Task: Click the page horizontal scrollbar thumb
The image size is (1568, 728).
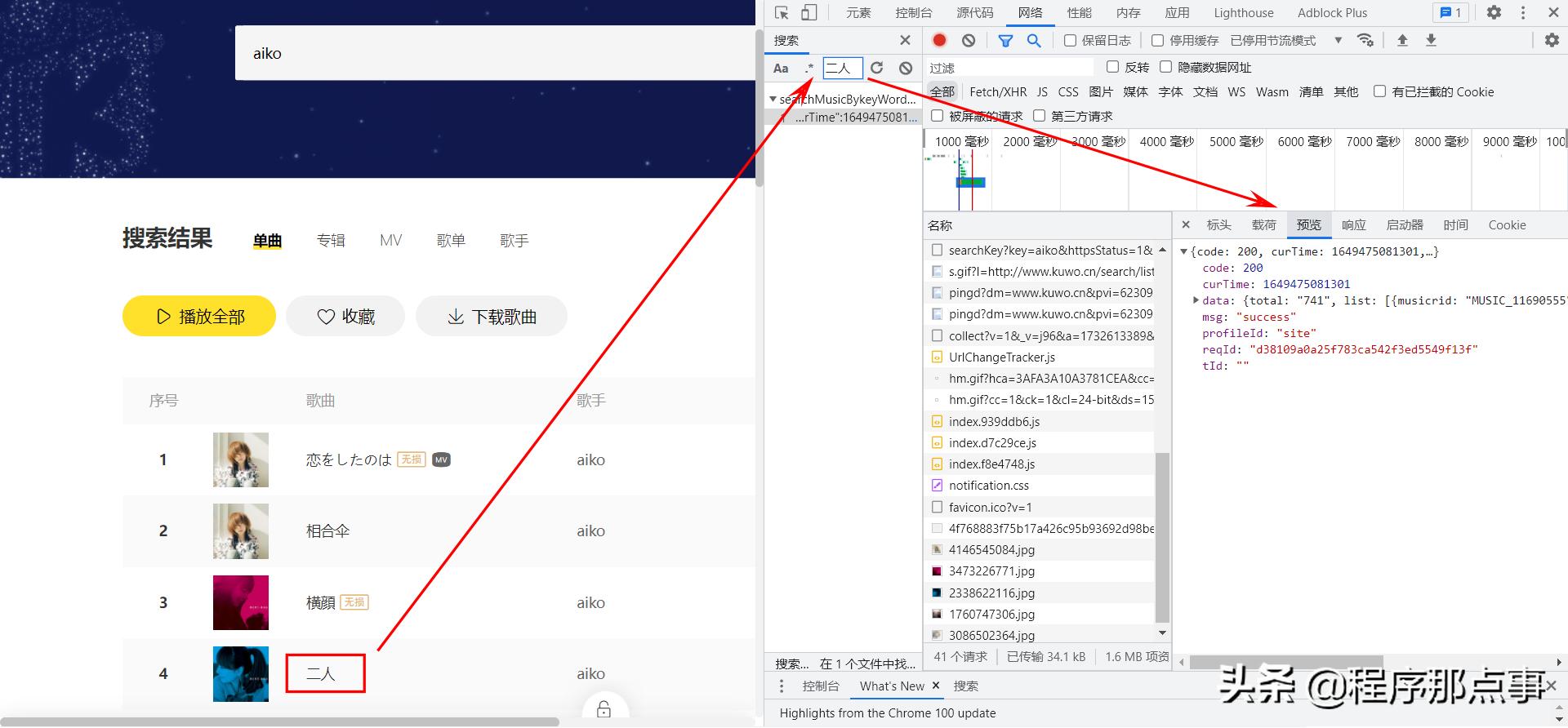Action: [x=279, y=721]
